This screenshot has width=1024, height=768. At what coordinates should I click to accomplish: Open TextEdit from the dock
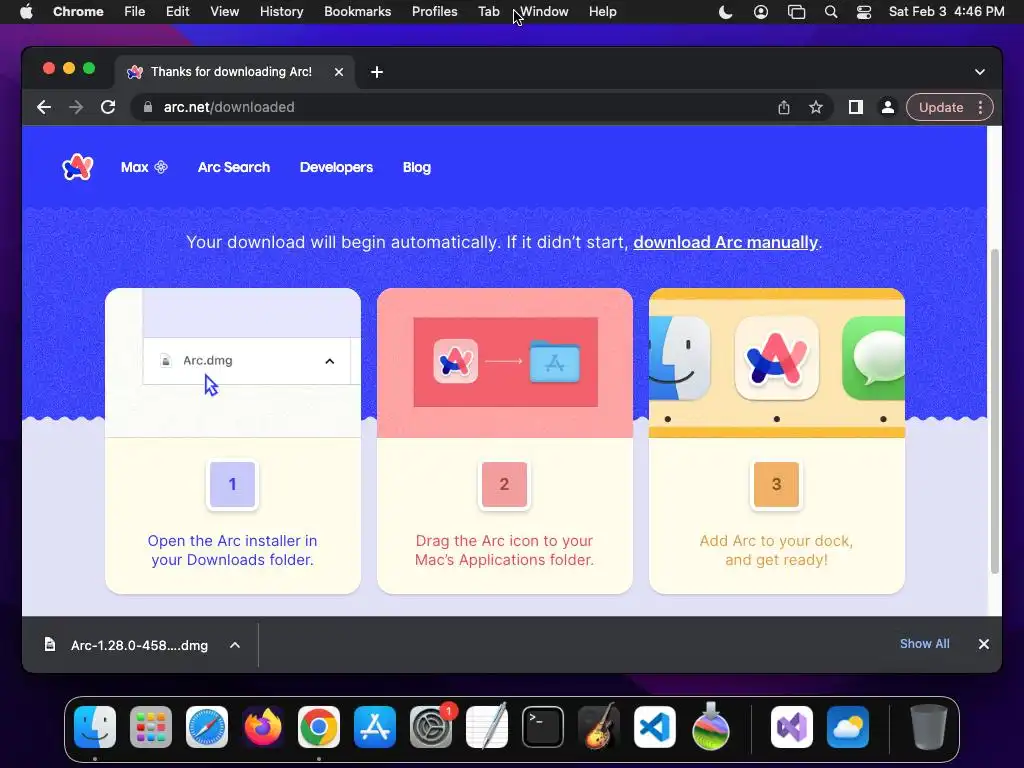pos(487,726)
